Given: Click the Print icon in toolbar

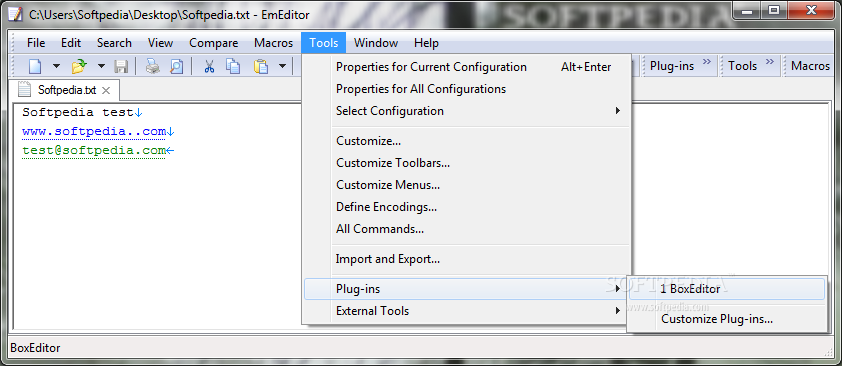Looking at the screenshot, I should coord(153,67).
